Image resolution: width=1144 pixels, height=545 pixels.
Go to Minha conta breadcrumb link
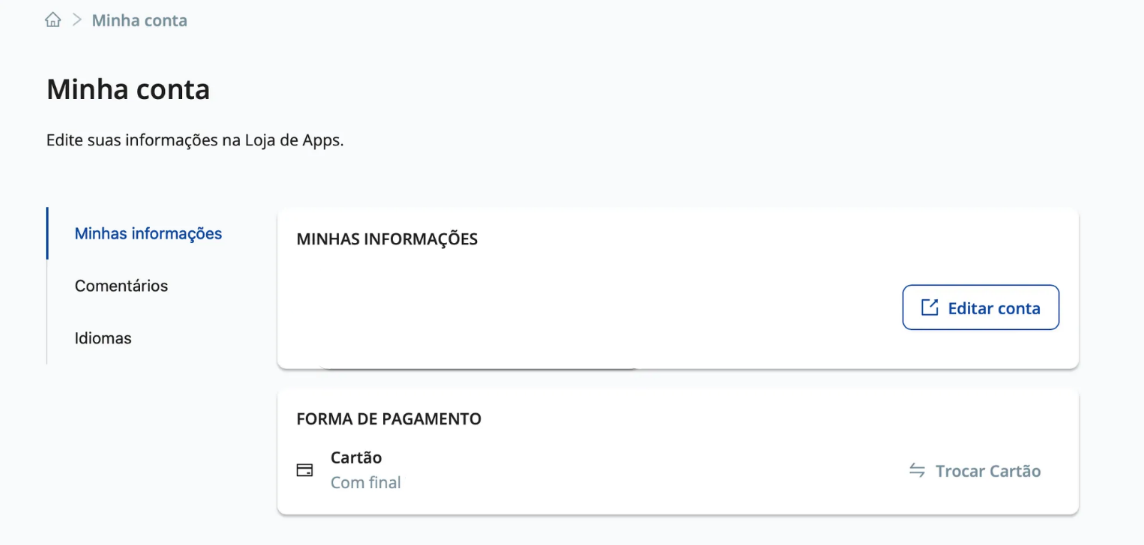[x=139, y=20]
